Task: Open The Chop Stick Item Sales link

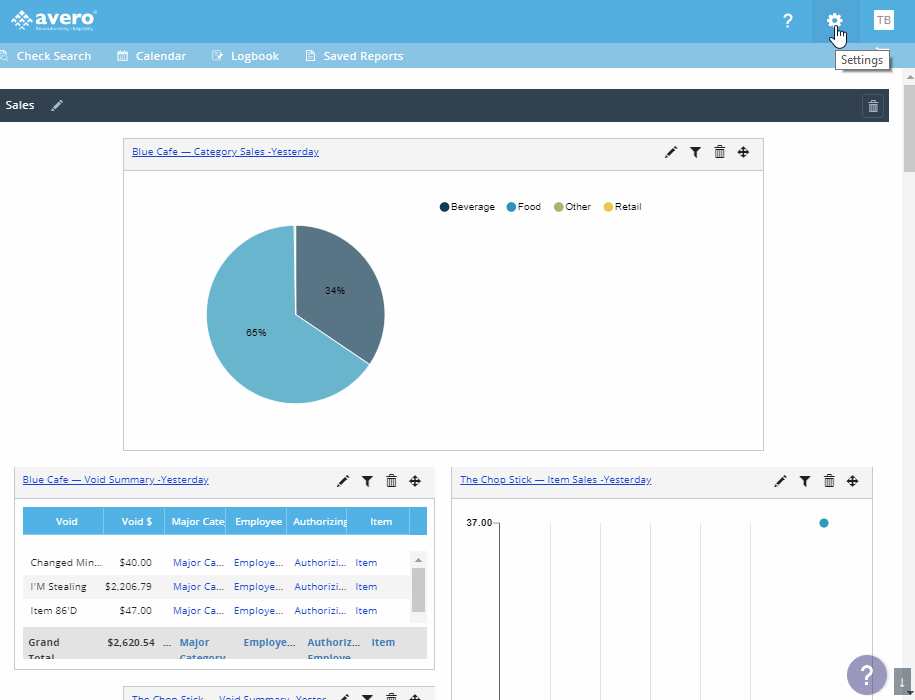Action: click(x=555, y=480)
